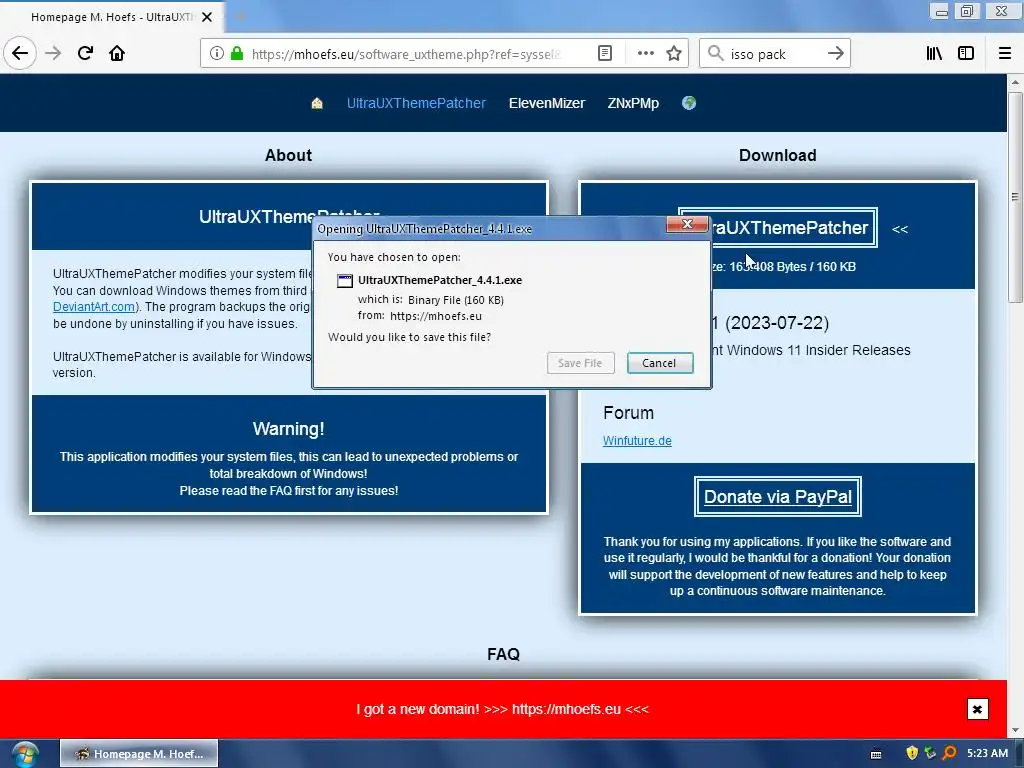Bookmark this page with the star

(x=674, y=54)
